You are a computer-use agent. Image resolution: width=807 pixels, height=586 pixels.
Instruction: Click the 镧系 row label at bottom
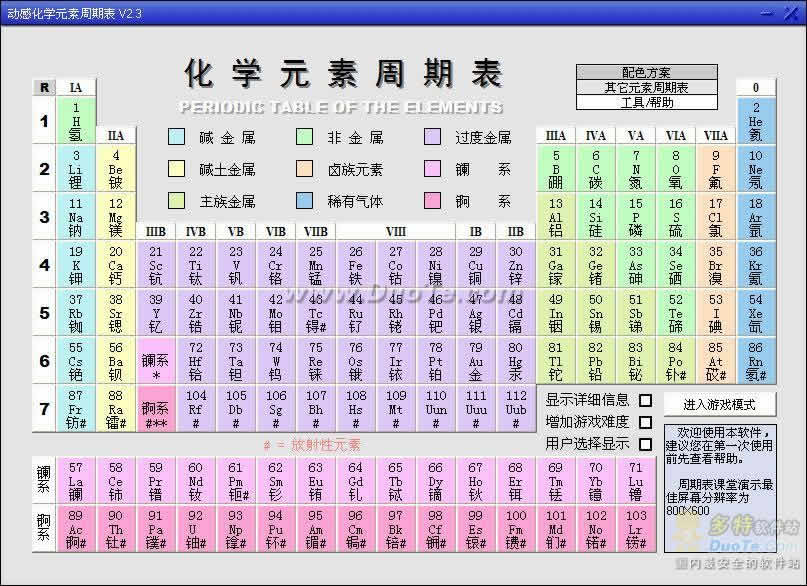44,481
